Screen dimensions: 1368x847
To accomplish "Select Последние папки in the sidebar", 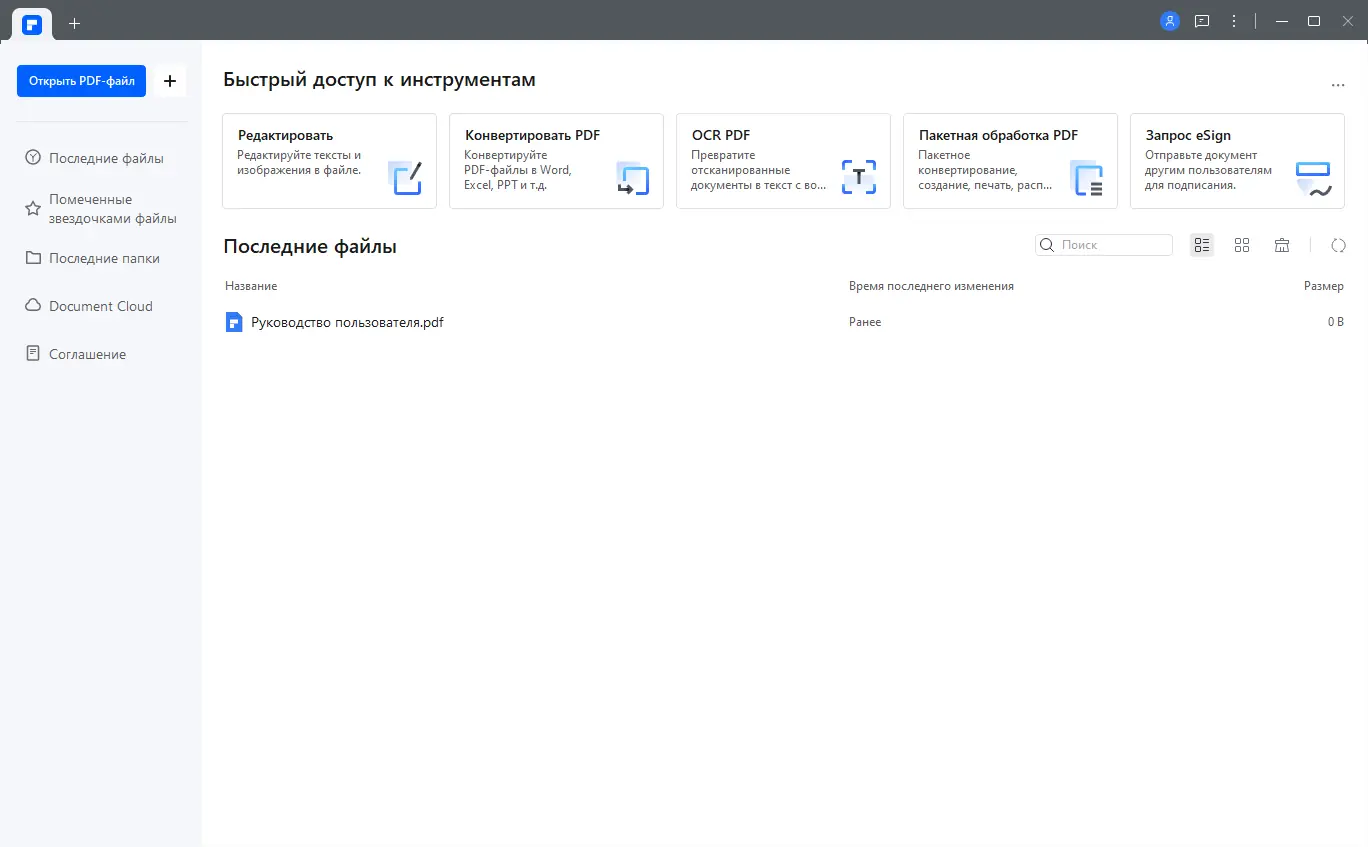I will point(103,257).
